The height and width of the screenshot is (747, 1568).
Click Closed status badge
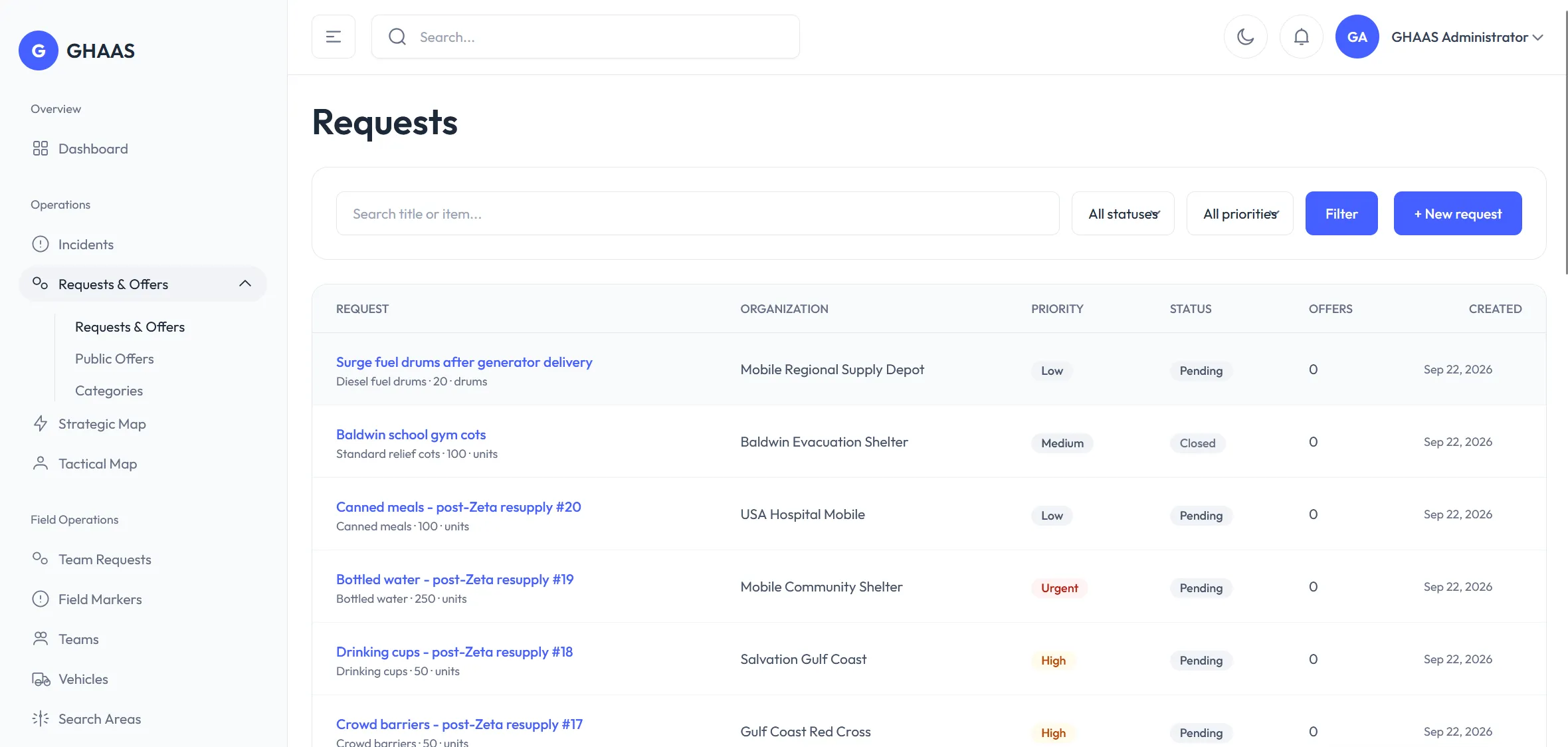1197,443
